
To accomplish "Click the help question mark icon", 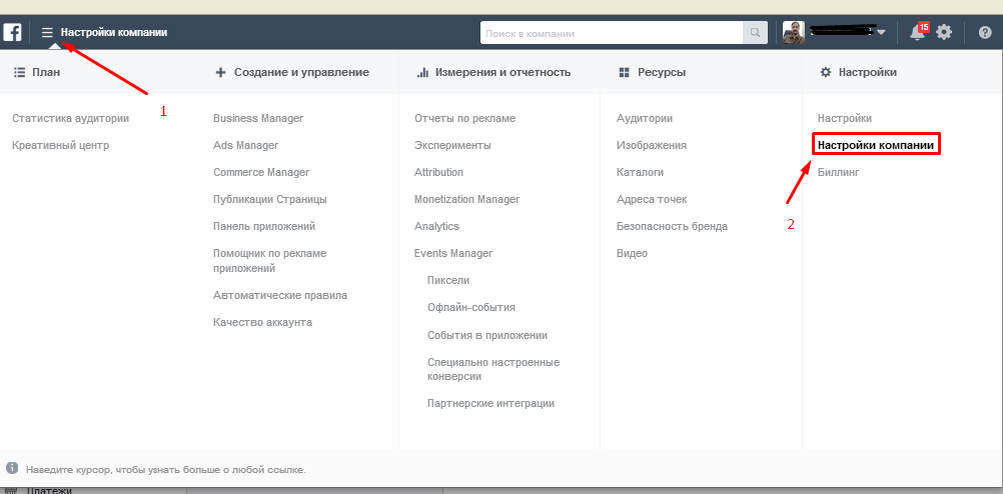I will click(x=985, y=33).
